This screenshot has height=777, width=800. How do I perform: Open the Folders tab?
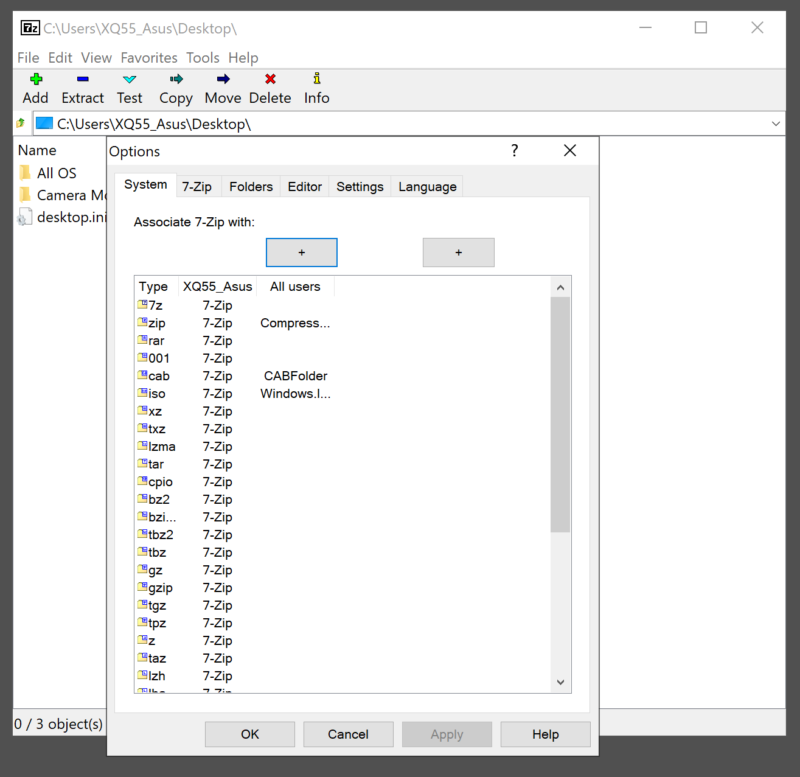[x=251, y=187]
